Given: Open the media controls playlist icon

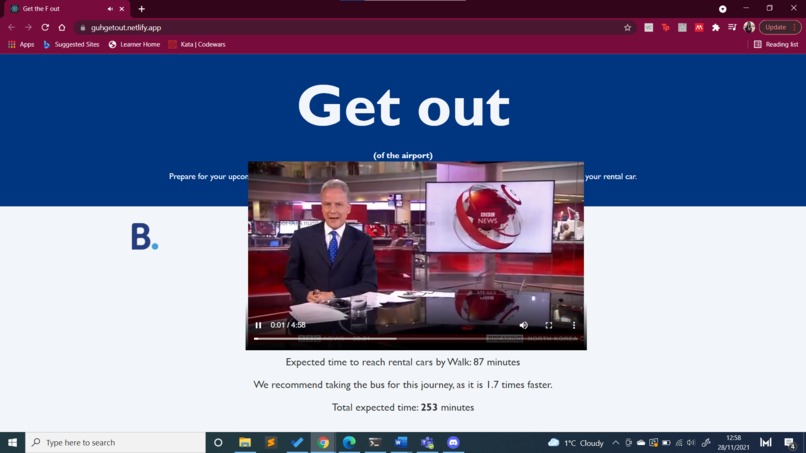Looking at the screenshot, I should tap(732, 28).
